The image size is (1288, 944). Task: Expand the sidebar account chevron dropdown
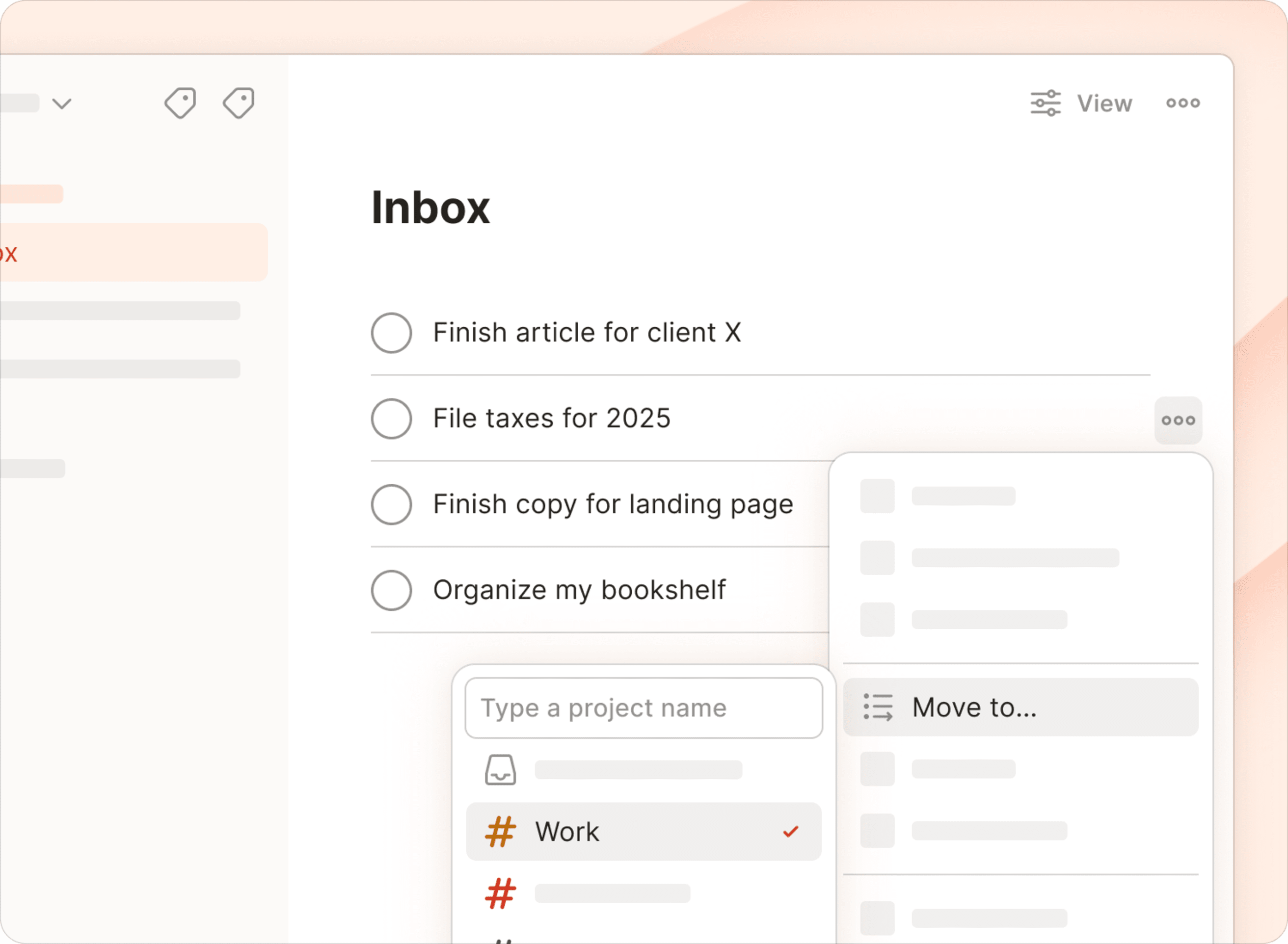[62, 104]
